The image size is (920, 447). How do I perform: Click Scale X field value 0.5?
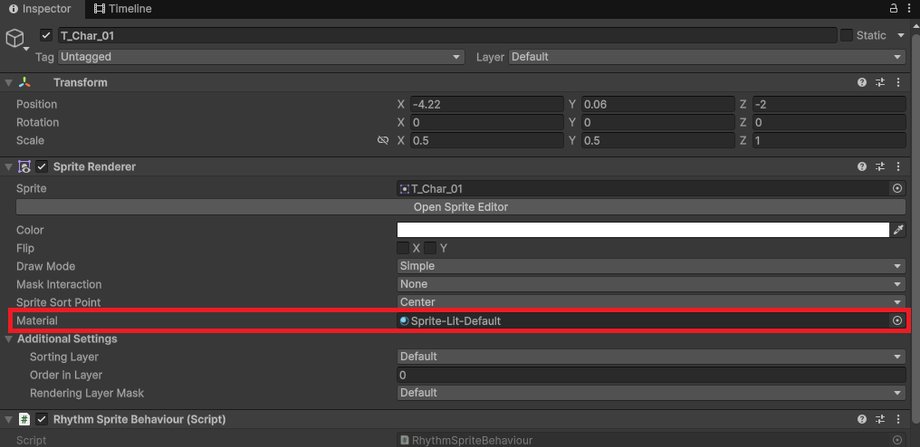(486, 141)
